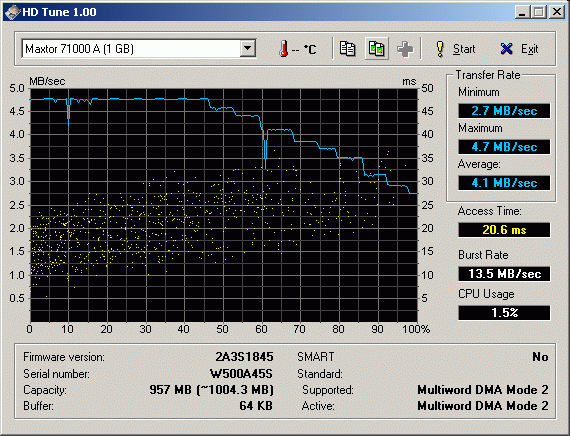Click the Transfer Rate group label
Screen dimensions: 570x436
pos(488,75)
